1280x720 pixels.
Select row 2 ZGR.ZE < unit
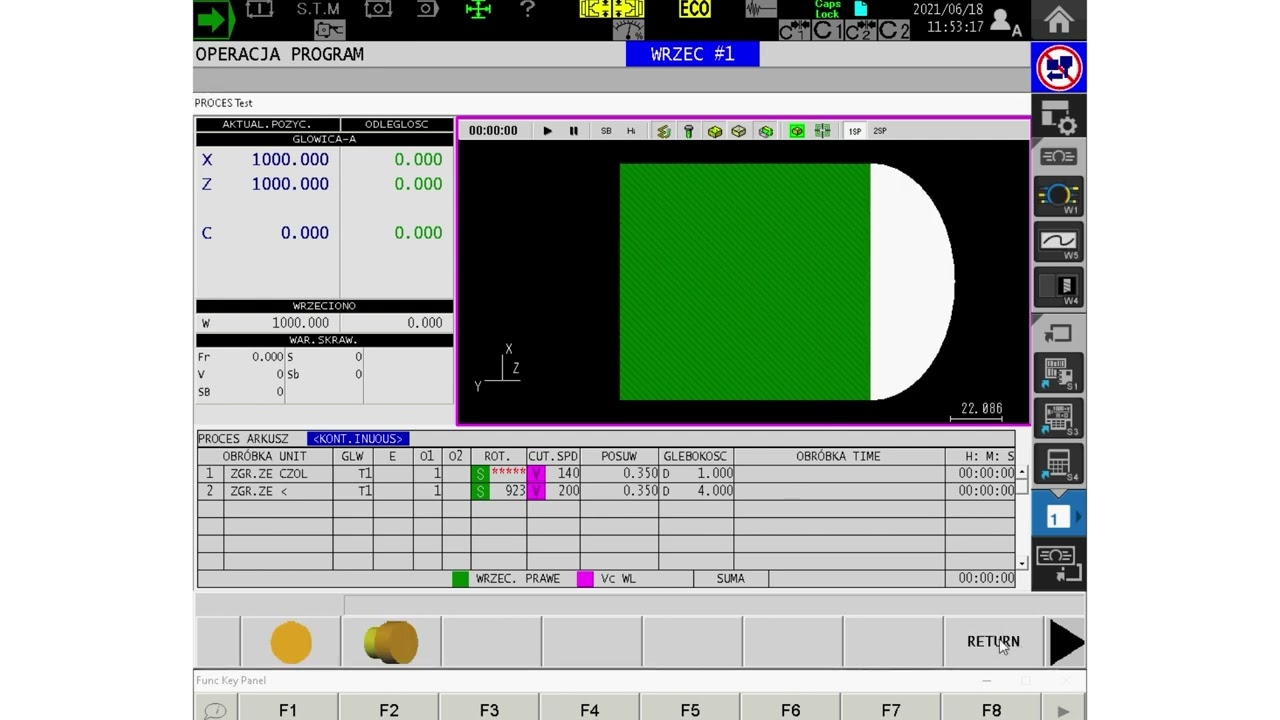point(606,491)
